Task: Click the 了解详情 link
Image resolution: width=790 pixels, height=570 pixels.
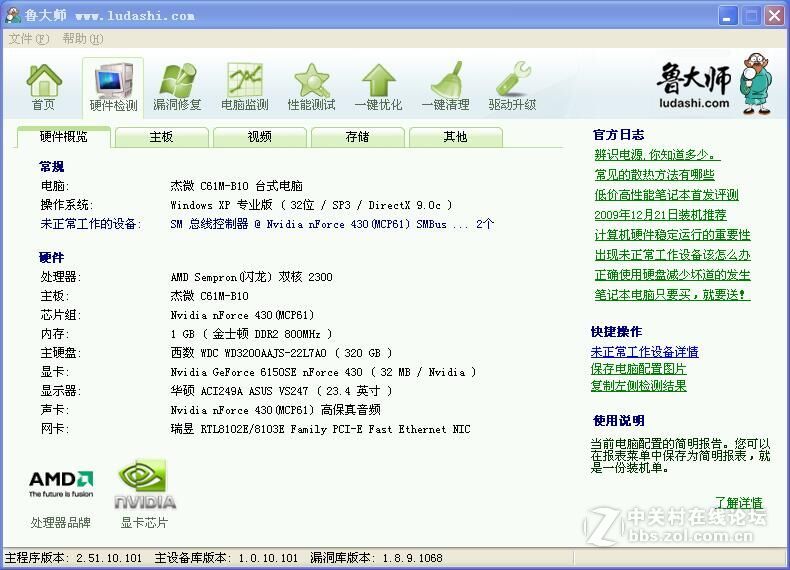Action: click(739, 503)
